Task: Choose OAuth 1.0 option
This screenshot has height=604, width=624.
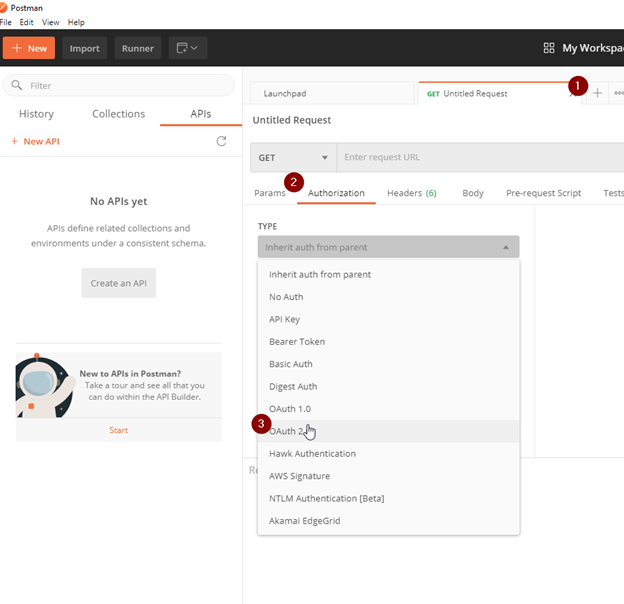Action: click(x=388, y=409)
